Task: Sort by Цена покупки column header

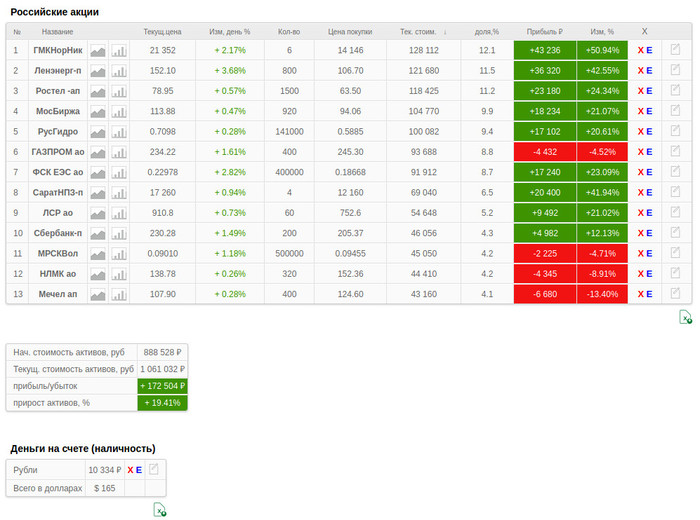Action: point(350,31)
